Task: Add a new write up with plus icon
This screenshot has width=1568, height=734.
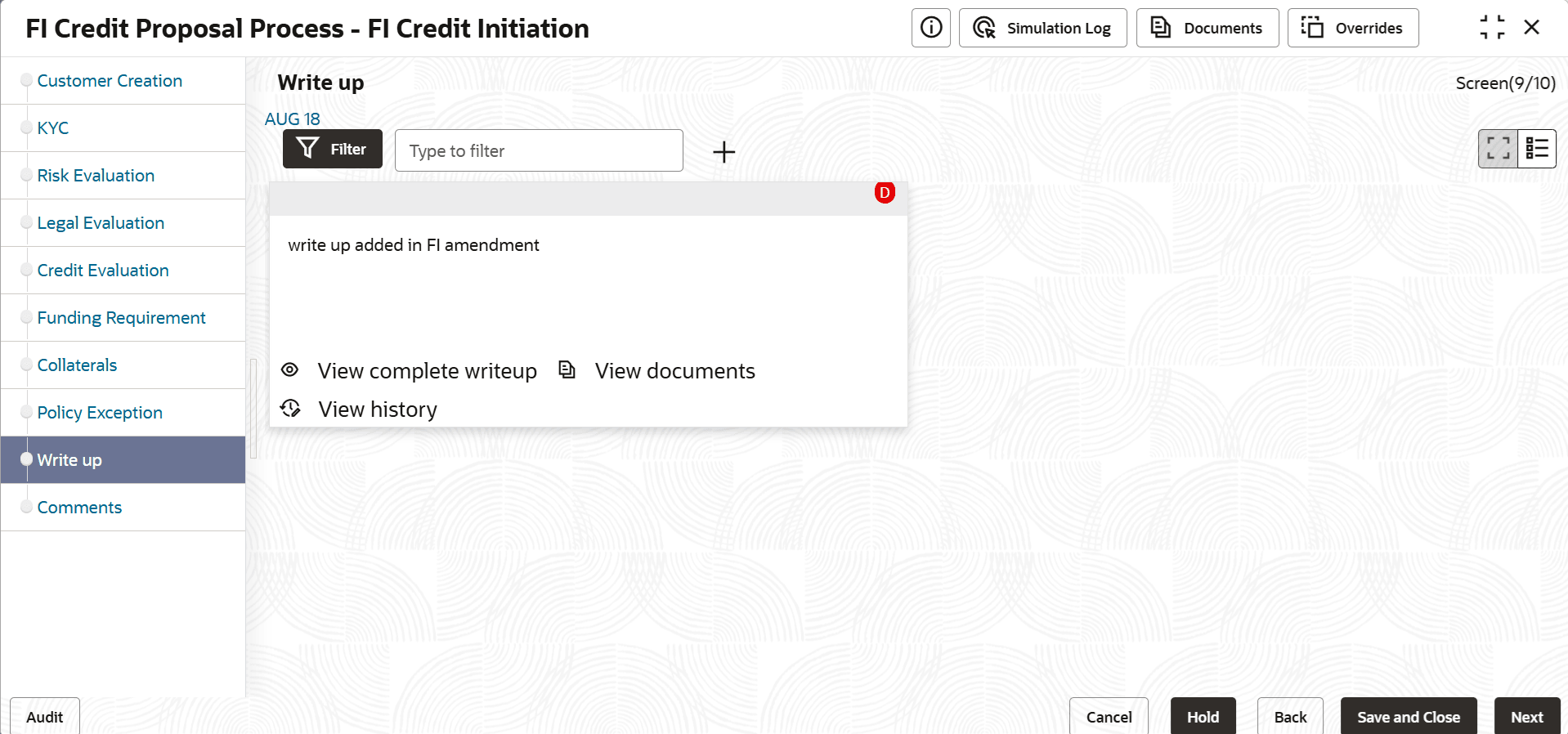Action: pos(724,151)
